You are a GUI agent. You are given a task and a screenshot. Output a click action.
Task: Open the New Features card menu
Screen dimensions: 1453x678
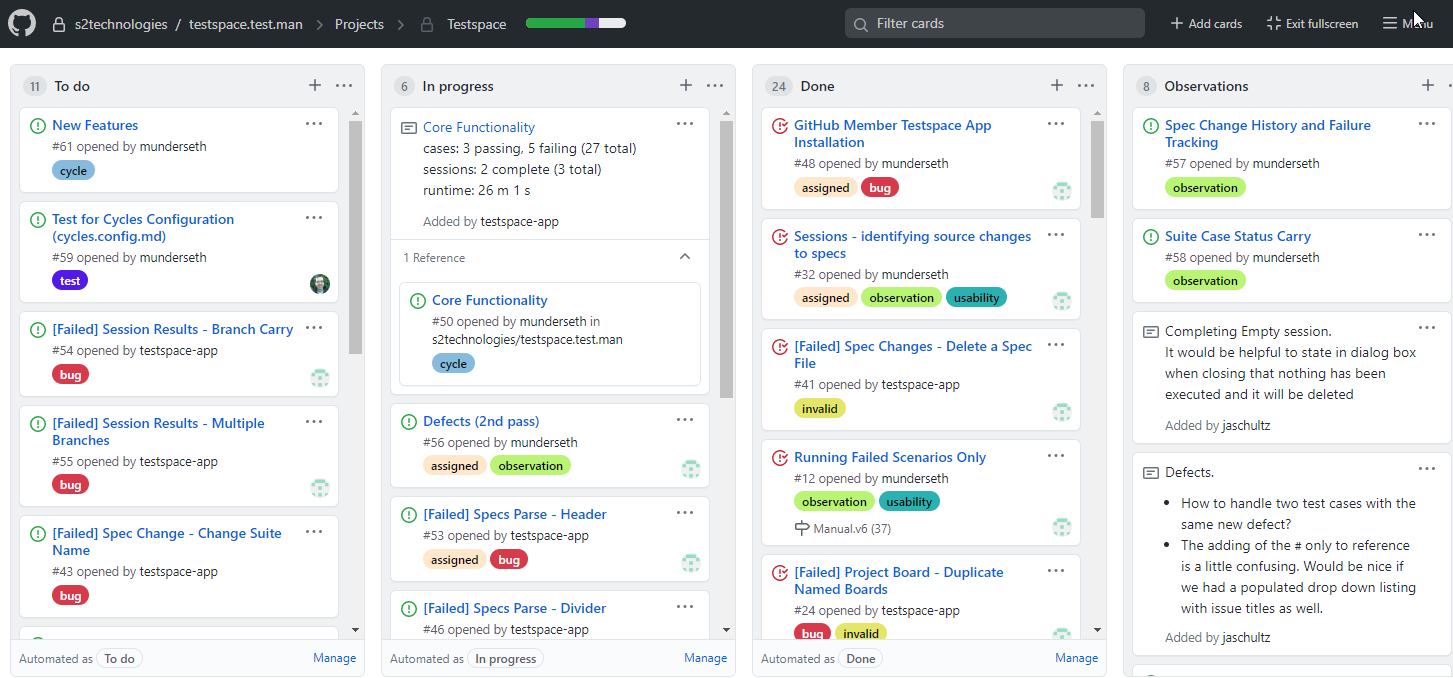314,124
